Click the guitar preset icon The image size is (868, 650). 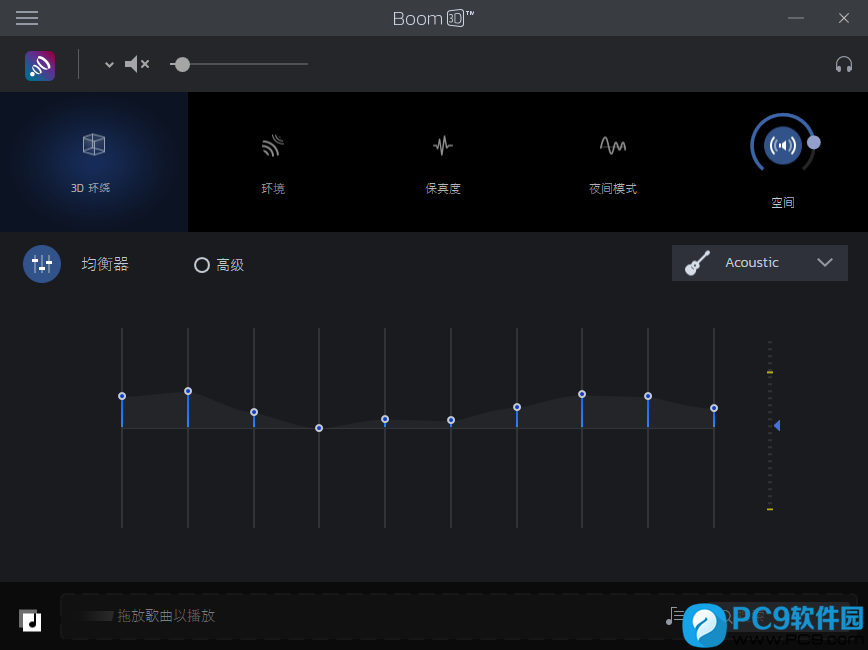697,263
